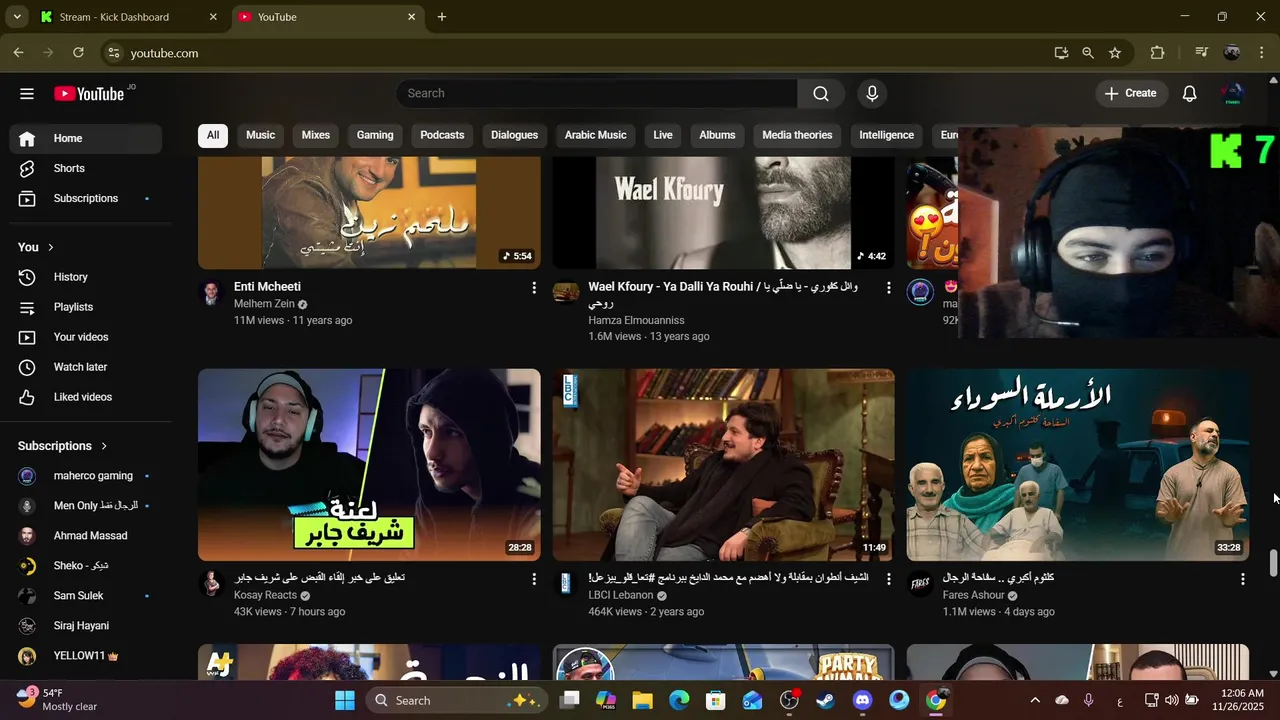Open Siraj Hayani subscription
1280x720 pixels.
tap(86, 626)
